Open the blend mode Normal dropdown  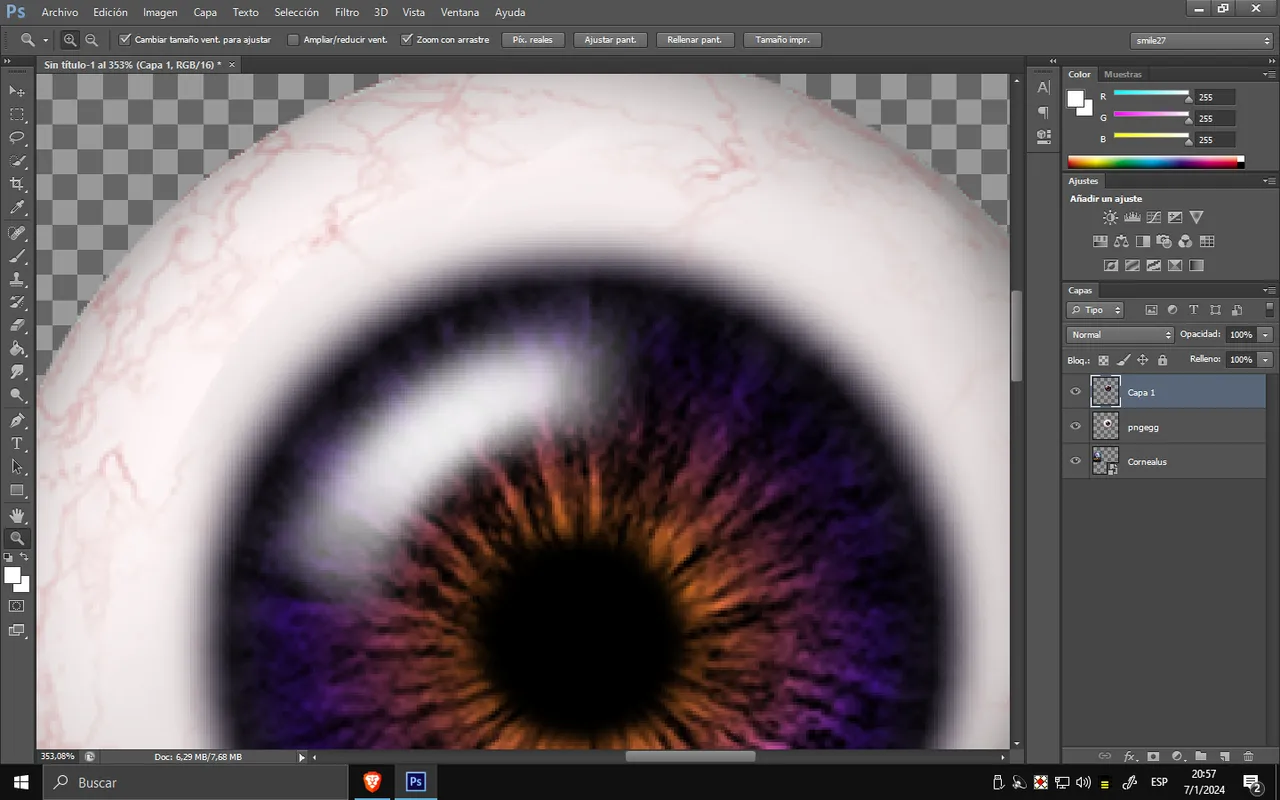click(x=1120, y=335)
